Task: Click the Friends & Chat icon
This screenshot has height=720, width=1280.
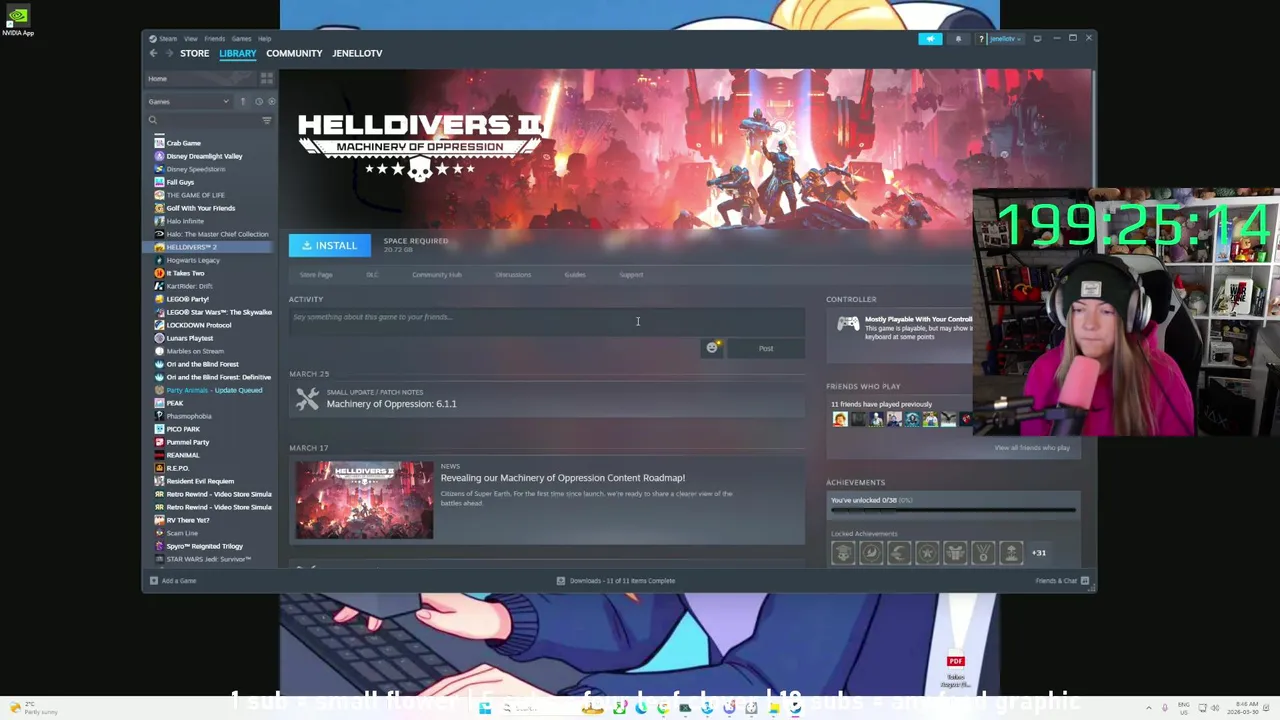Action: (1085, 580)
